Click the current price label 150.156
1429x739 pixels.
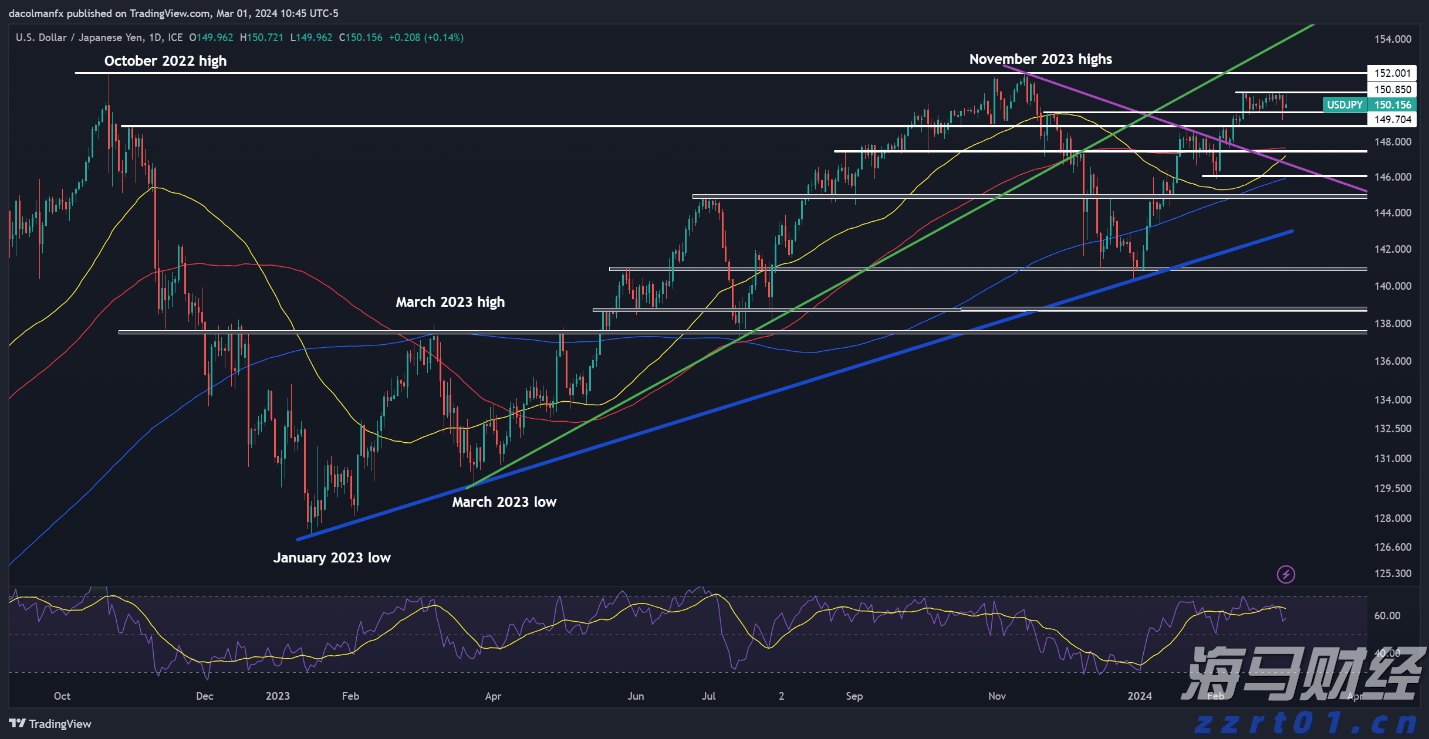(1393, 104)
